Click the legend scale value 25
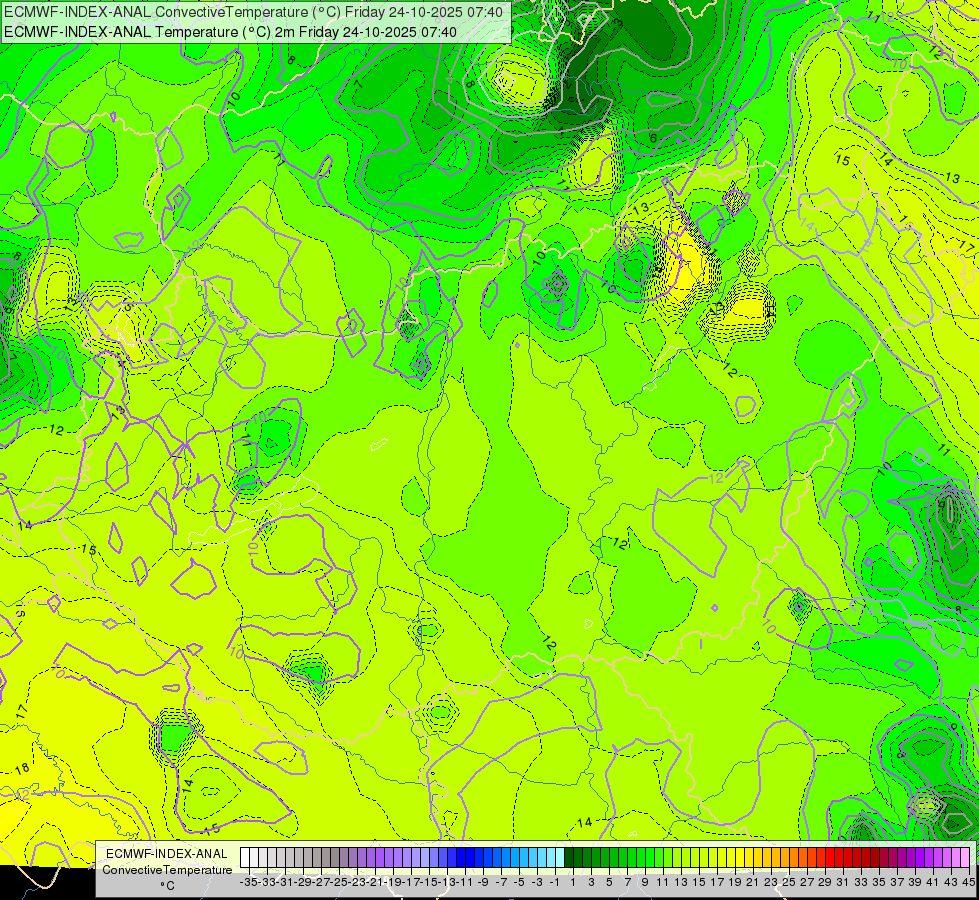This screenshot has height=900, width=979. (x=789, y=882)
